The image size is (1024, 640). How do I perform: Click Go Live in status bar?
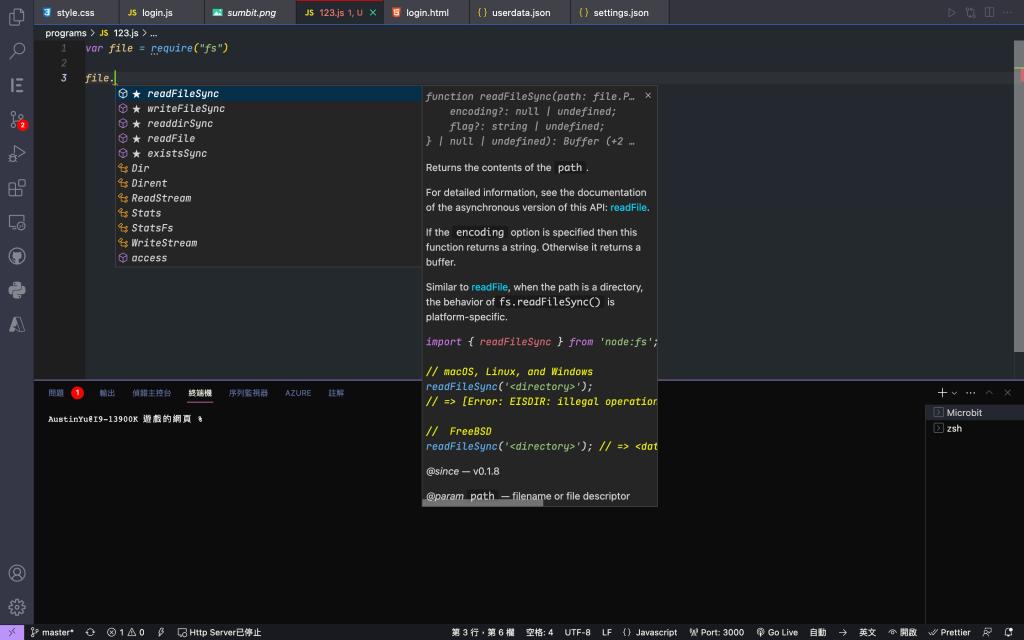coord(777,632)
